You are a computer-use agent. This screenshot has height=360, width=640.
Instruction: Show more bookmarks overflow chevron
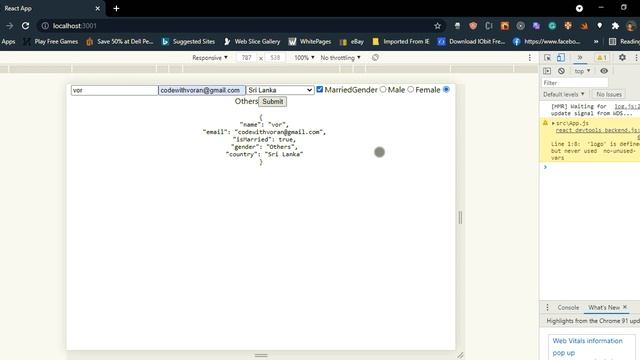(x=596, y=41)
